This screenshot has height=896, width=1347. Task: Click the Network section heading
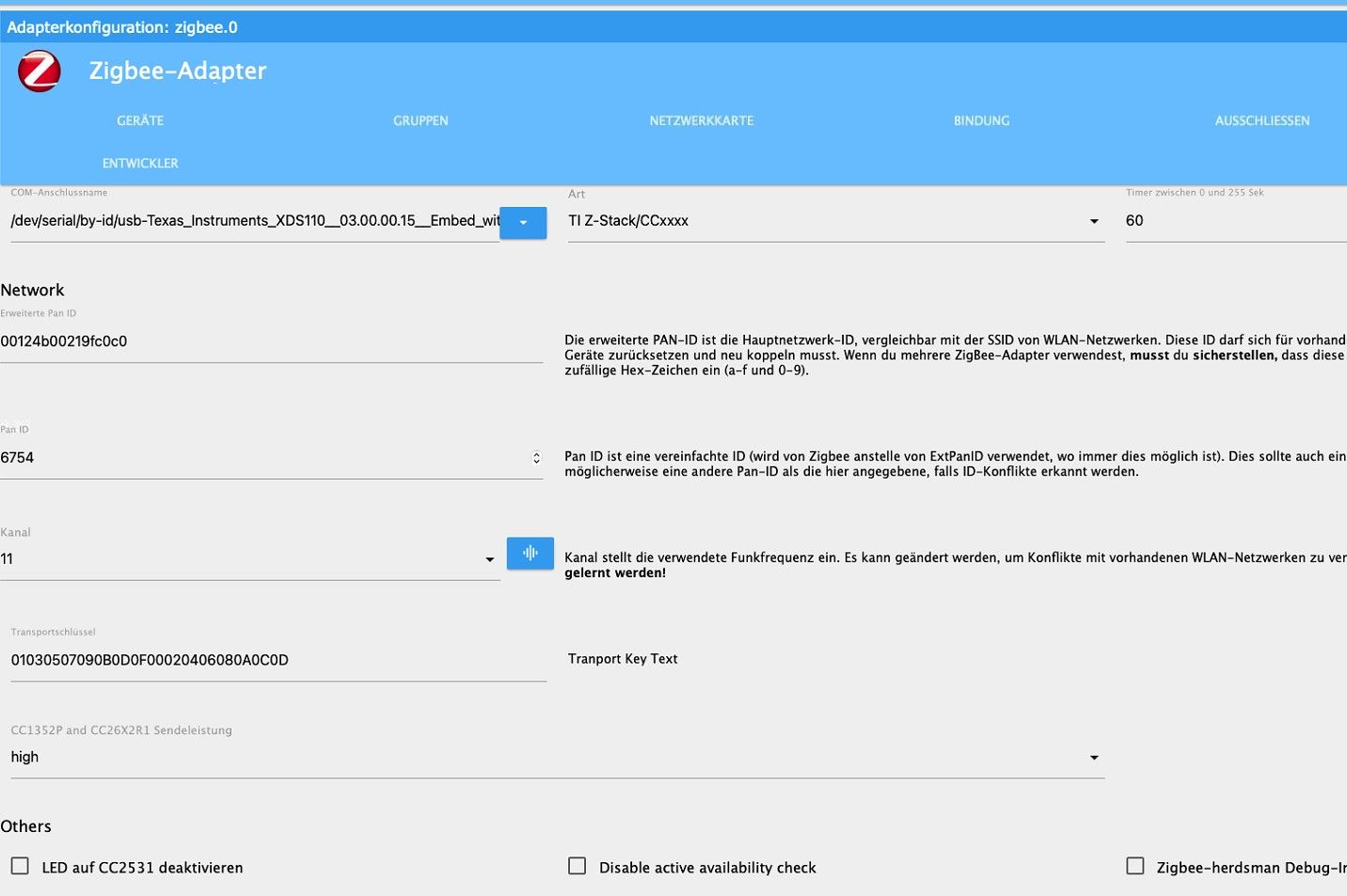[x=33, y=291]
